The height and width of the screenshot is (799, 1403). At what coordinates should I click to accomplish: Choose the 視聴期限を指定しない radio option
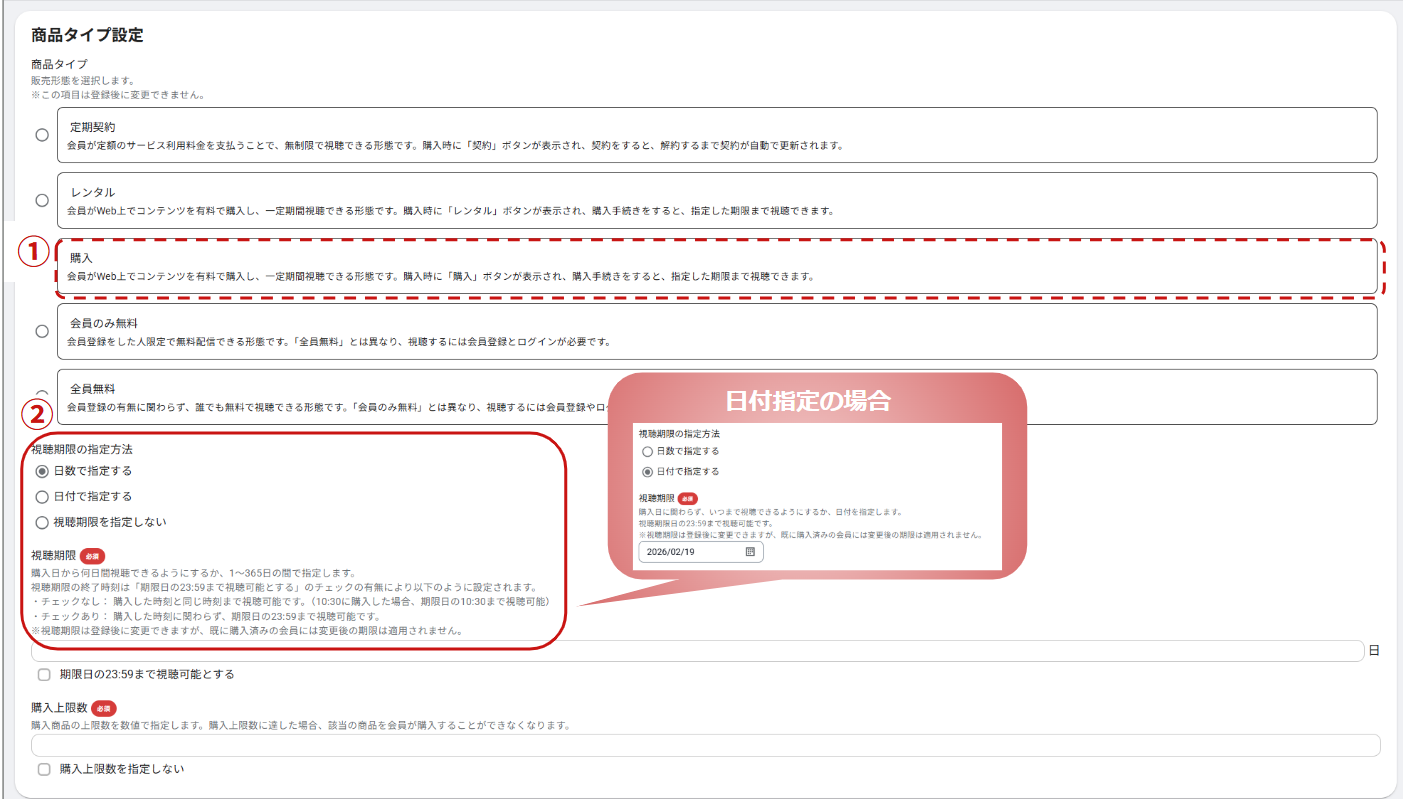click(x=42, y=522)
